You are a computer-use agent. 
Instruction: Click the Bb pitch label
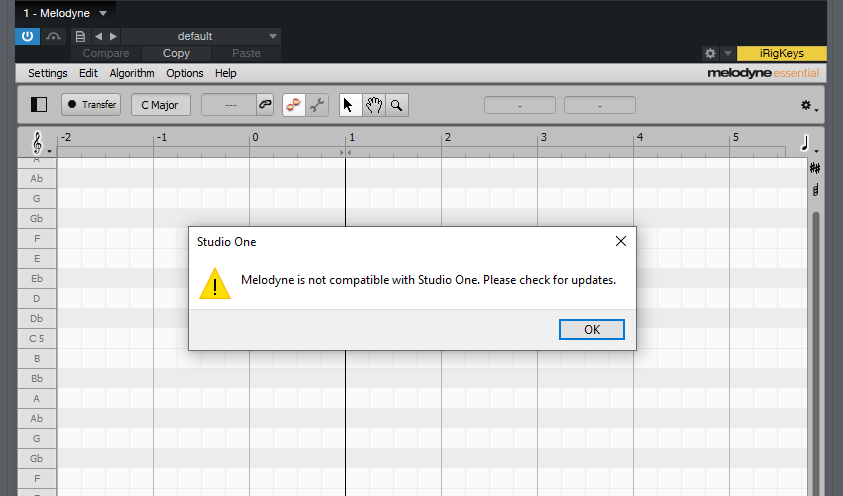click(37, 378)
